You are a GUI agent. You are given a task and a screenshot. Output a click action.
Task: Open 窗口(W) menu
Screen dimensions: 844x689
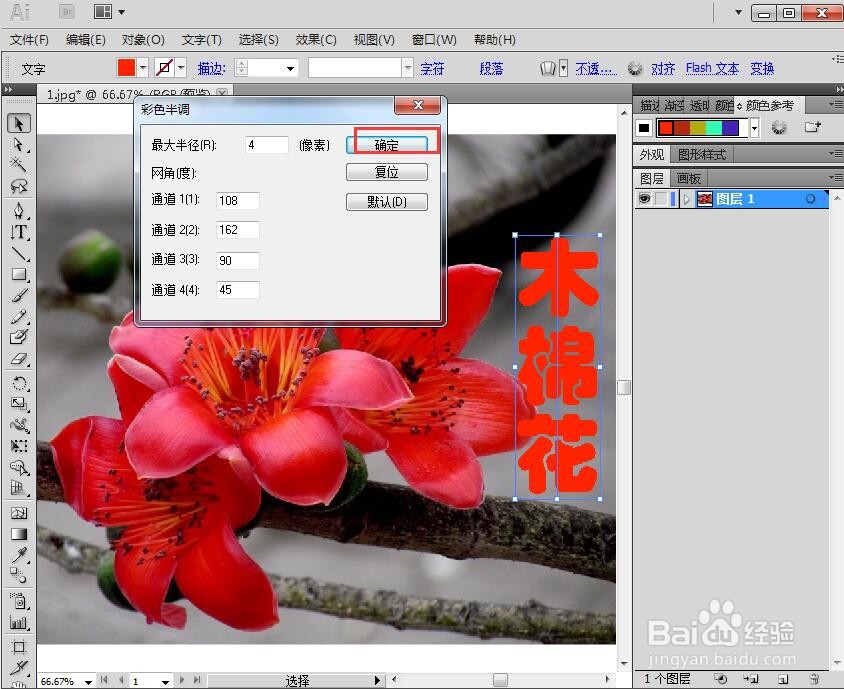coord(434,40)
